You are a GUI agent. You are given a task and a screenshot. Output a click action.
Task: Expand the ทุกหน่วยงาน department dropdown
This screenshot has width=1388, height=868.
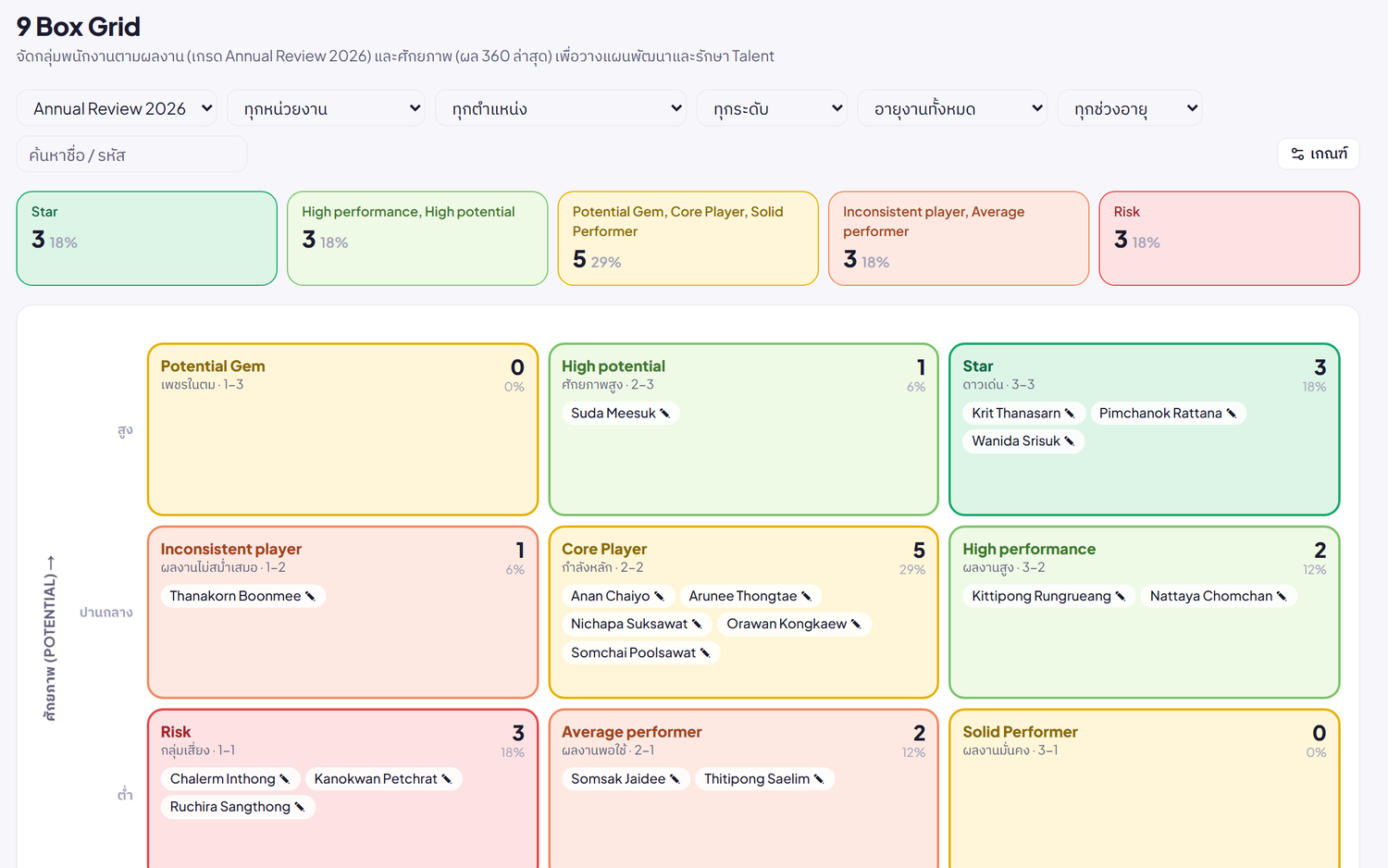(x=326, y=108)
